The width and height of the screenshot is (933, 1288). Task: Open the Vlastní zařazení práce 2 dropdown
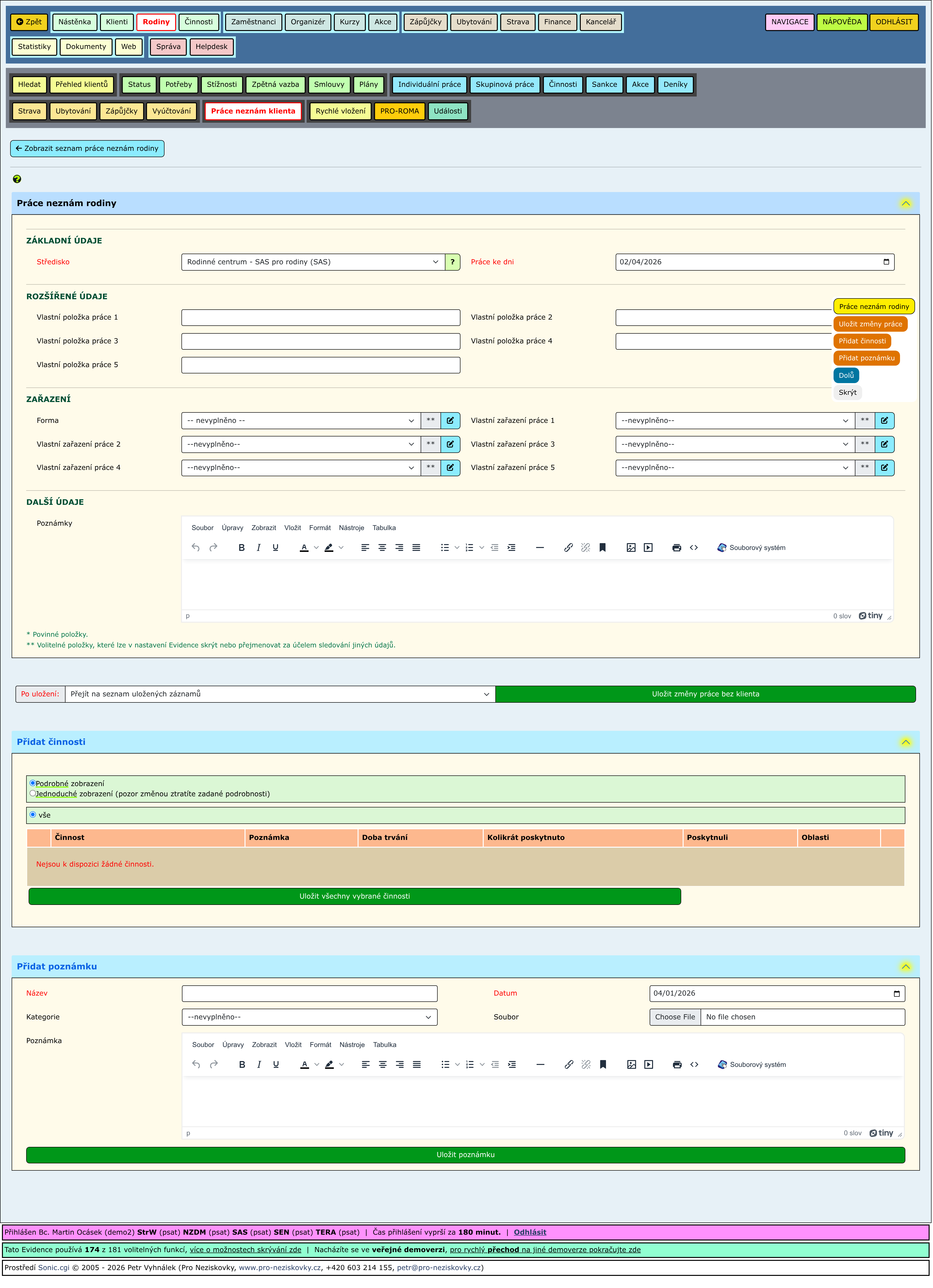coord(301,445)
